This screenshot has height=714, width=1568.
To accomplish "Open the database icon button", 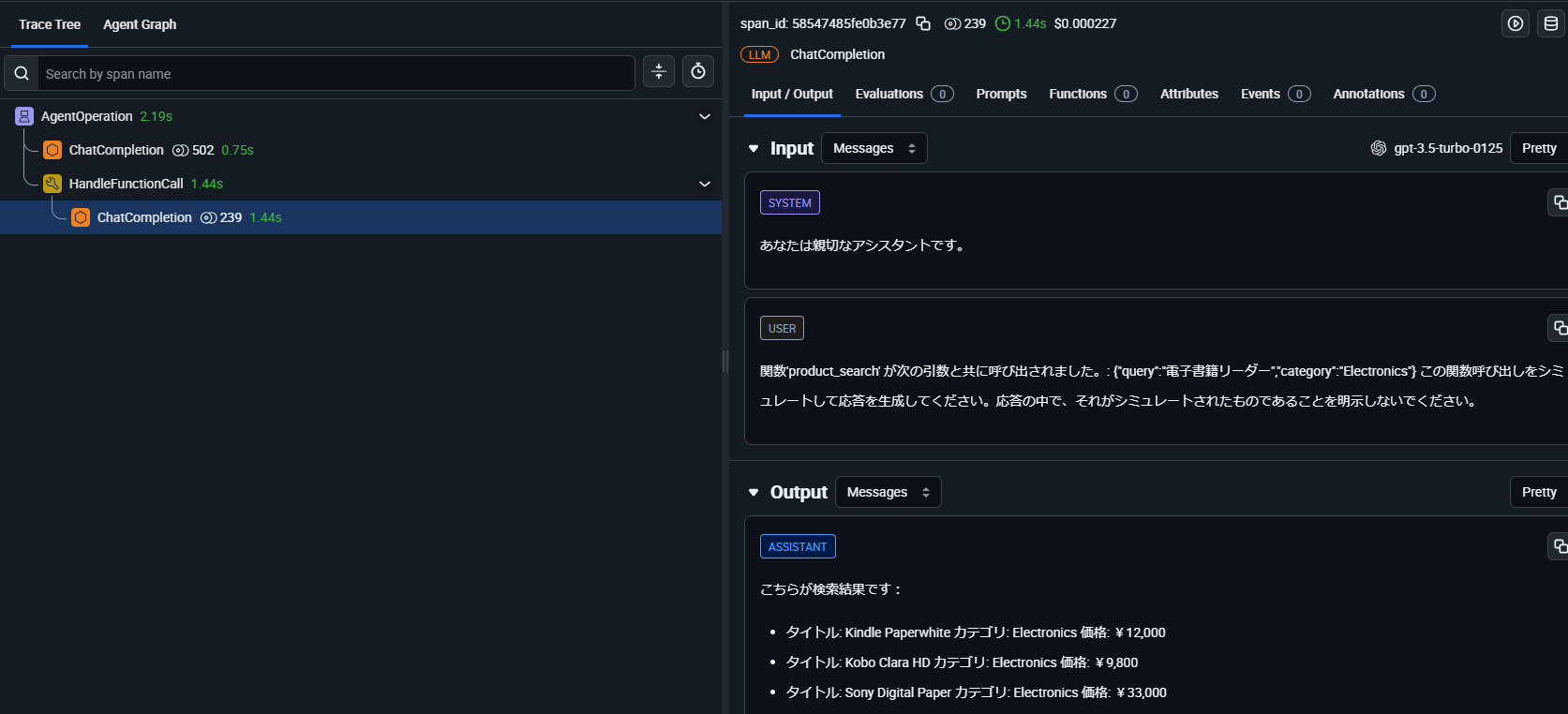I will tap(1551, 23).
